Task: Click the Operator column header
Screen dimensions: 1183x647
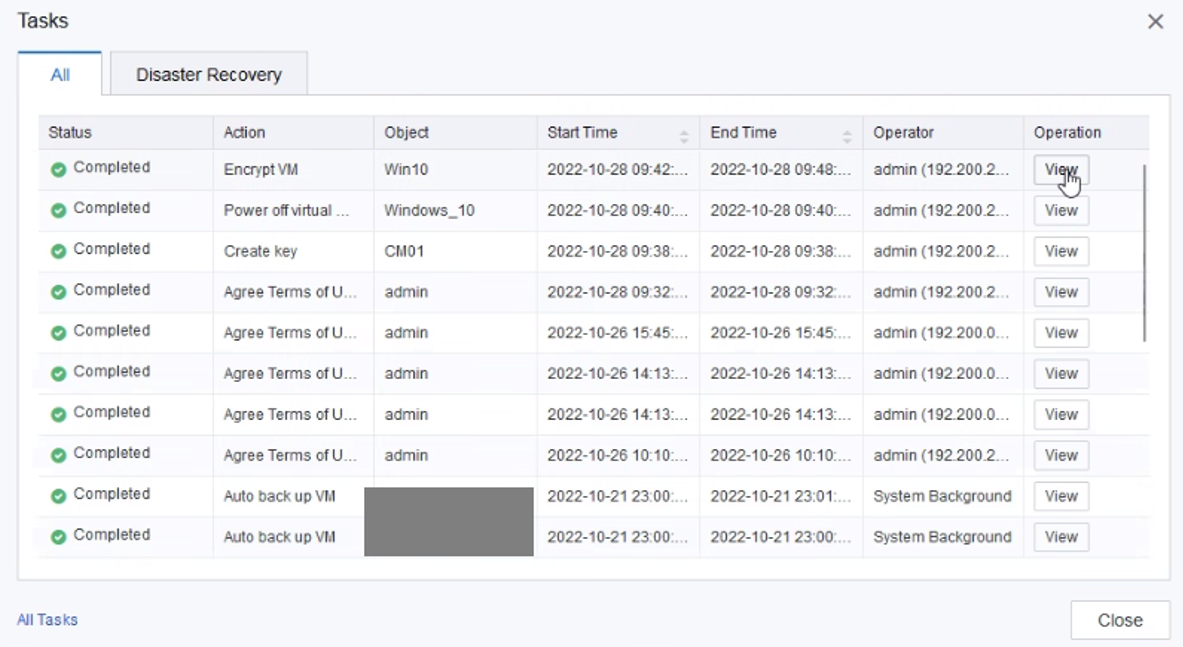Action: coord(903,133)
